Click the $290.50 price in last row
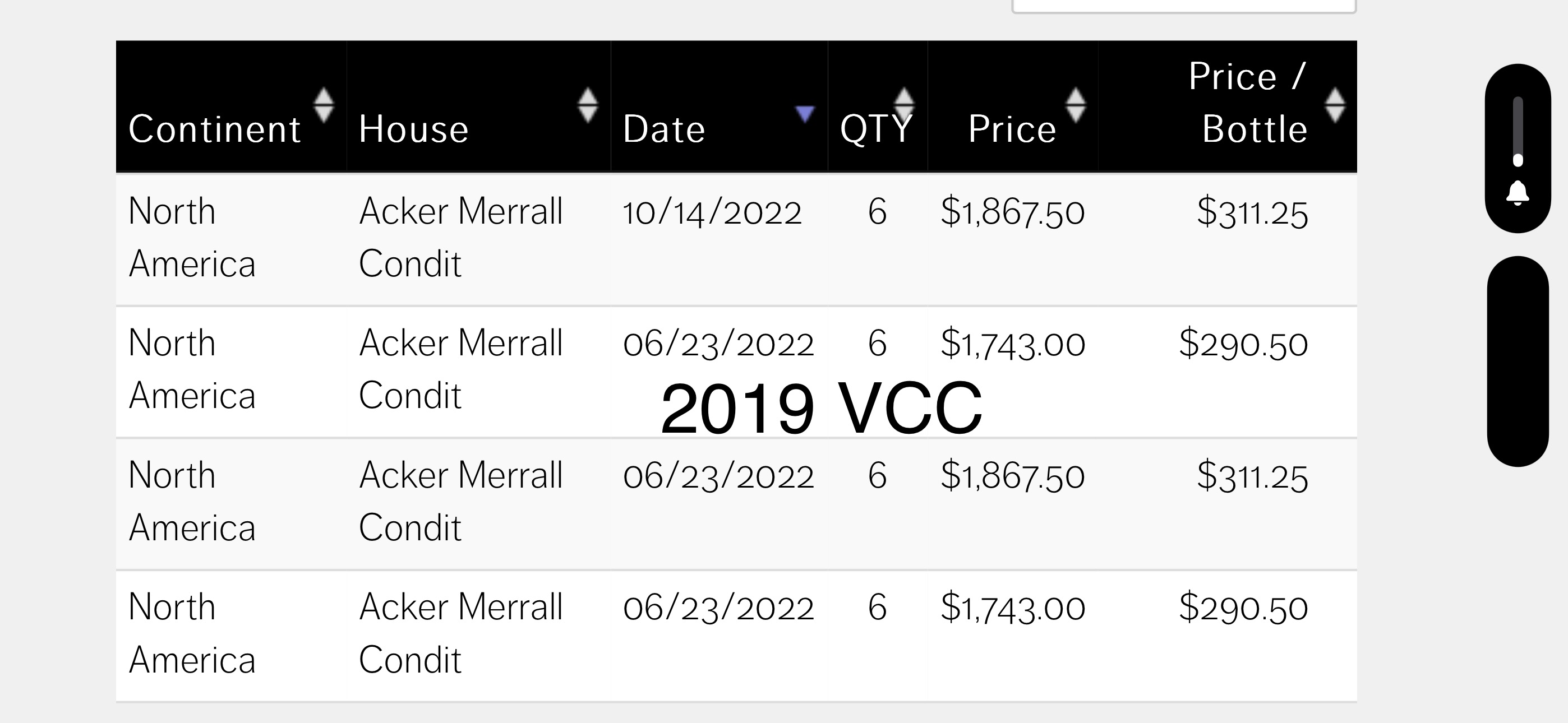The image size is (1568, 723). point(1243,608)
